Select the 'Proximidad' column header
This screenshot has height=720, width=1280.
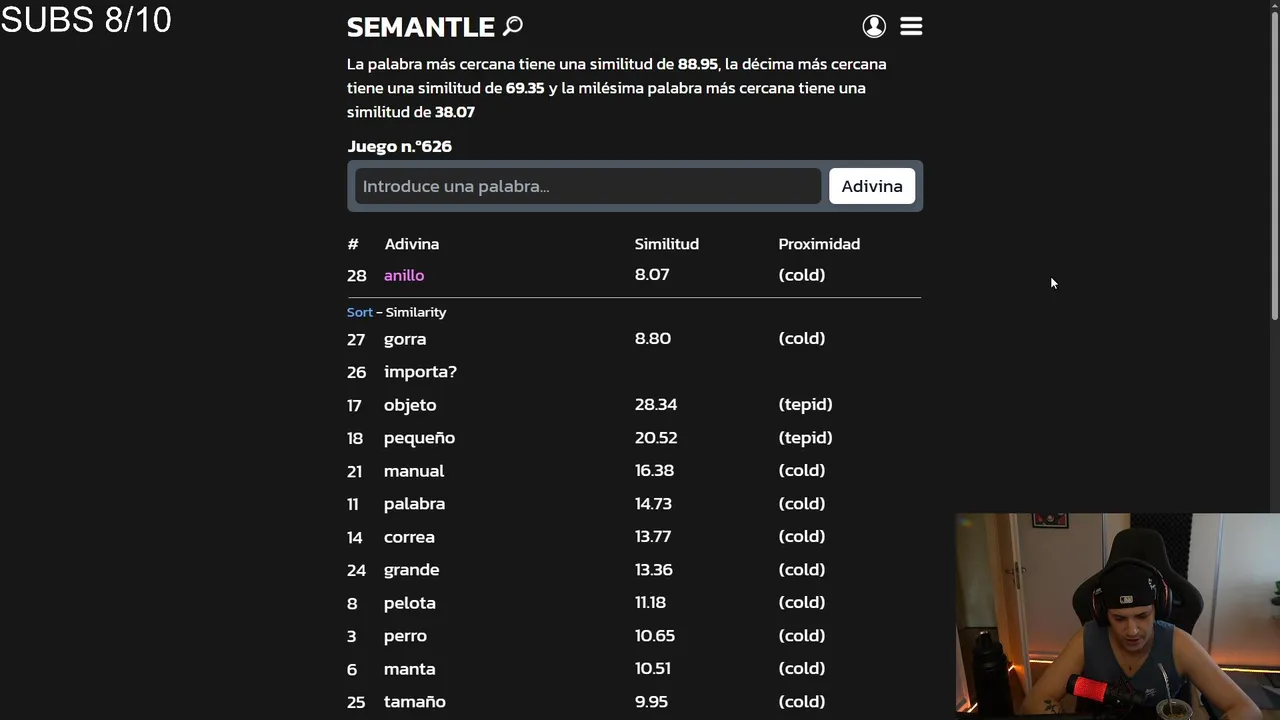click(x=819, y=244)
